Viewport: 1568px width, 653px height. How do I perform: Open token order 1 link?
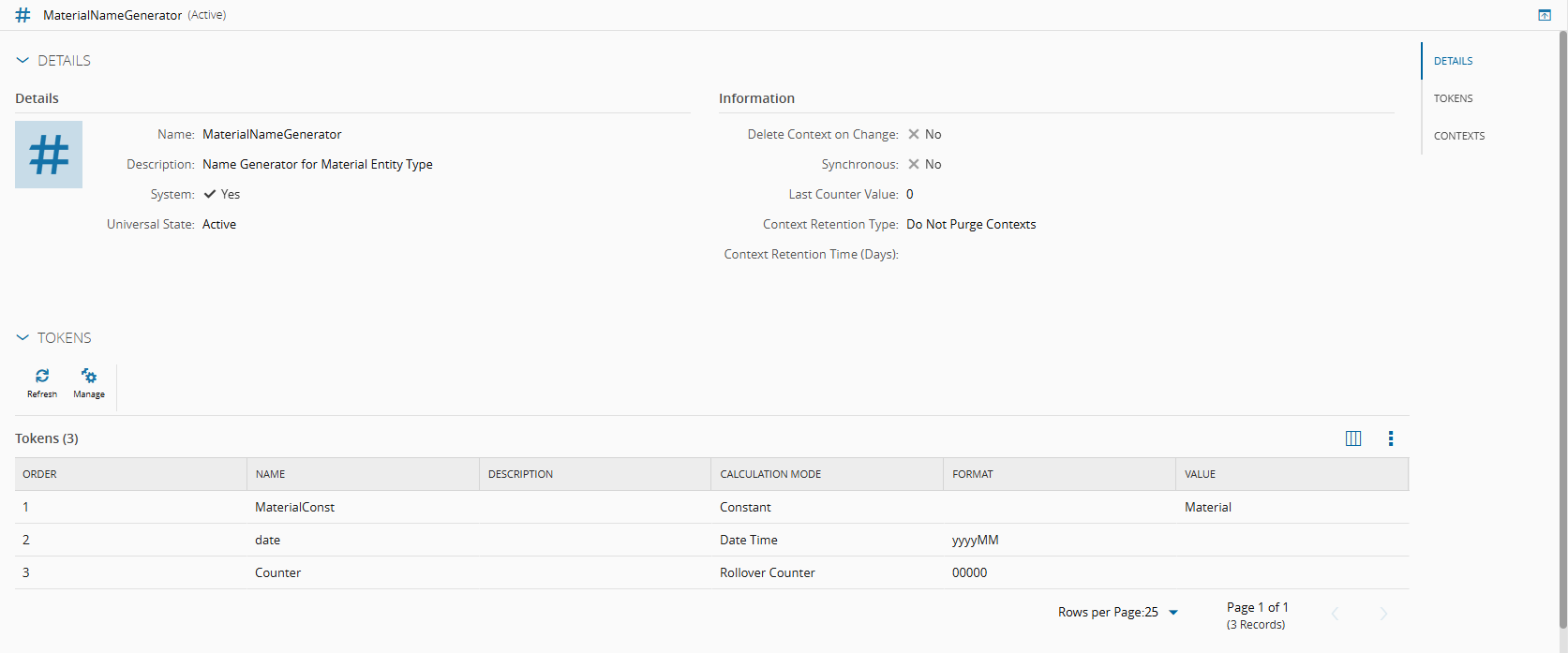click(26, 507)
